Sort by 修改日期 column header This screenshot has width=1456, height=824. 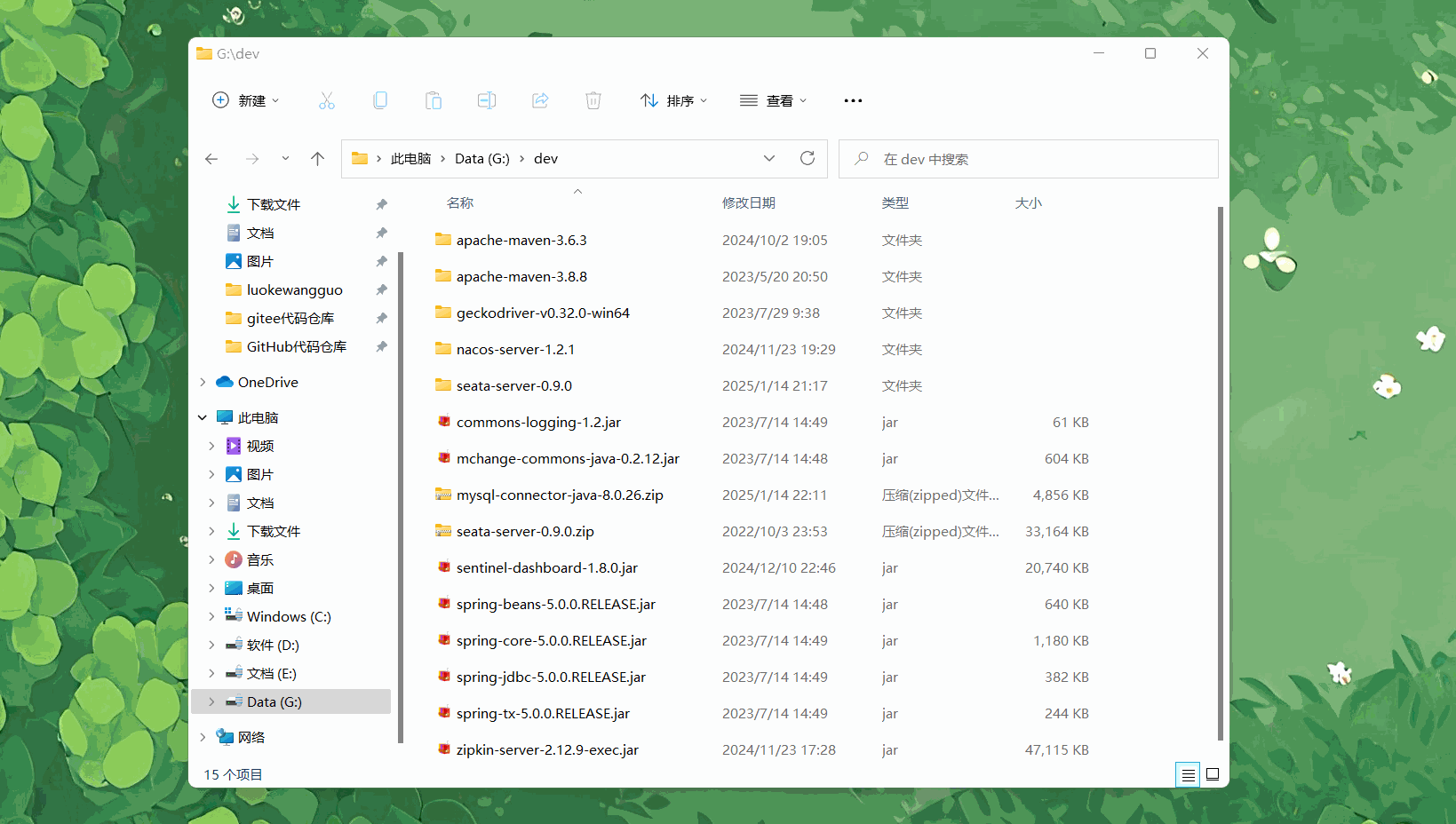tap(748, 203)
